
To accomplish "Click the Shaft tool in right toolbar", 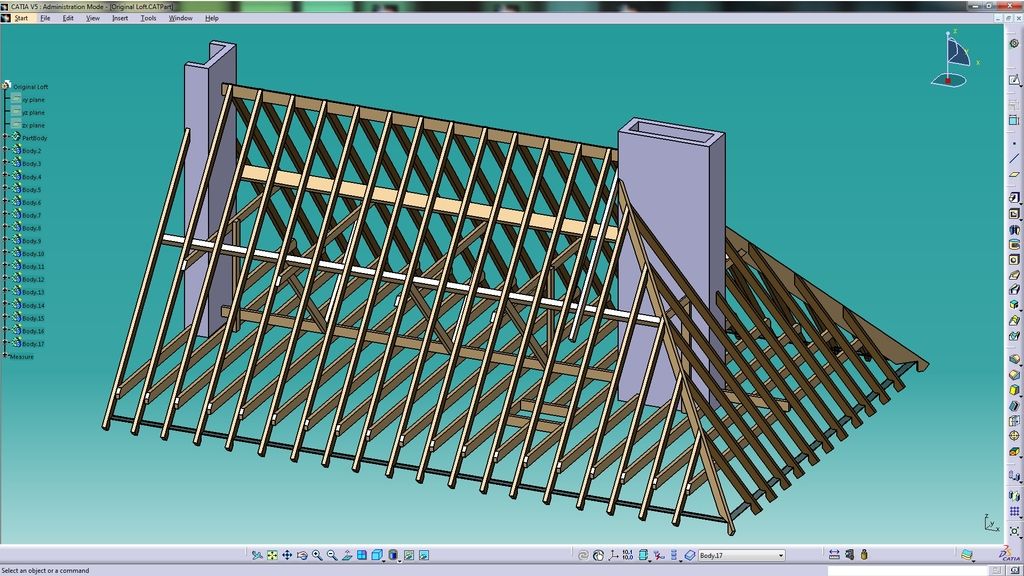I will (x=1014, y=229).
